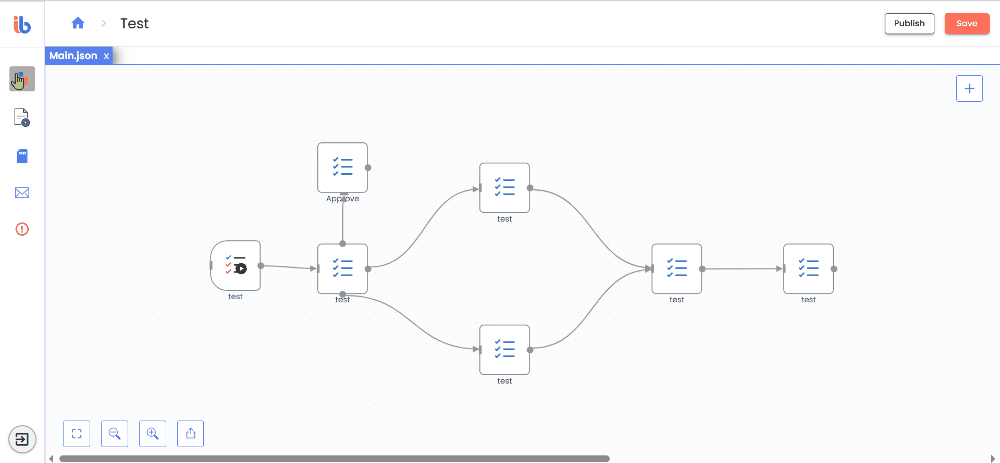This screenshot has height=463, width=1000.
Task: Open the blue storage card sidebar icon
Action: click(x=22, y=156)
